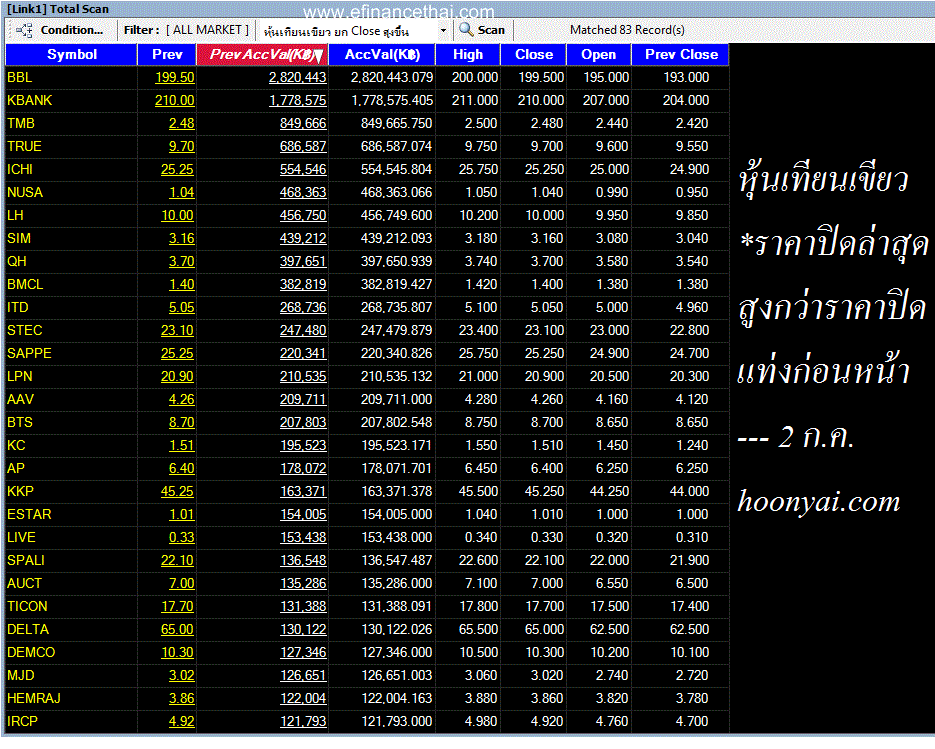
Task: Open DELTA previous price link 65.00
Action: coord(177,629)
